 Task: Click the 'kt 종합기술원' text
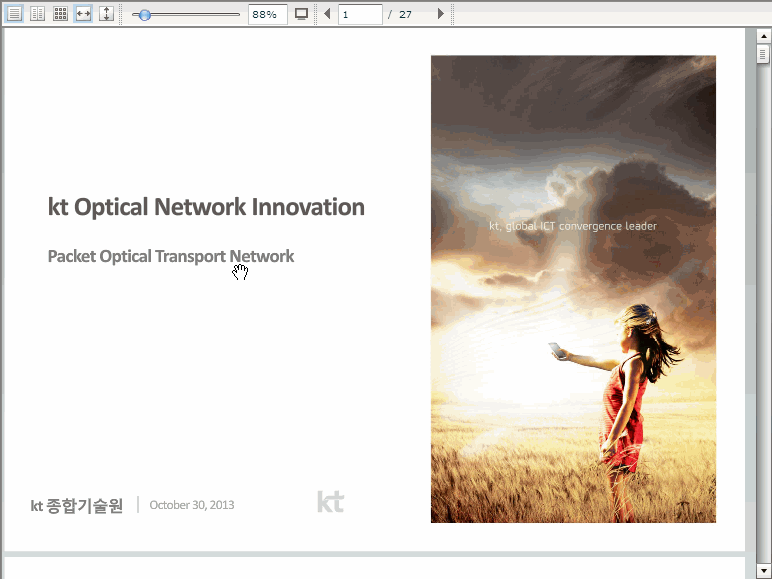(x=76, y=506)
